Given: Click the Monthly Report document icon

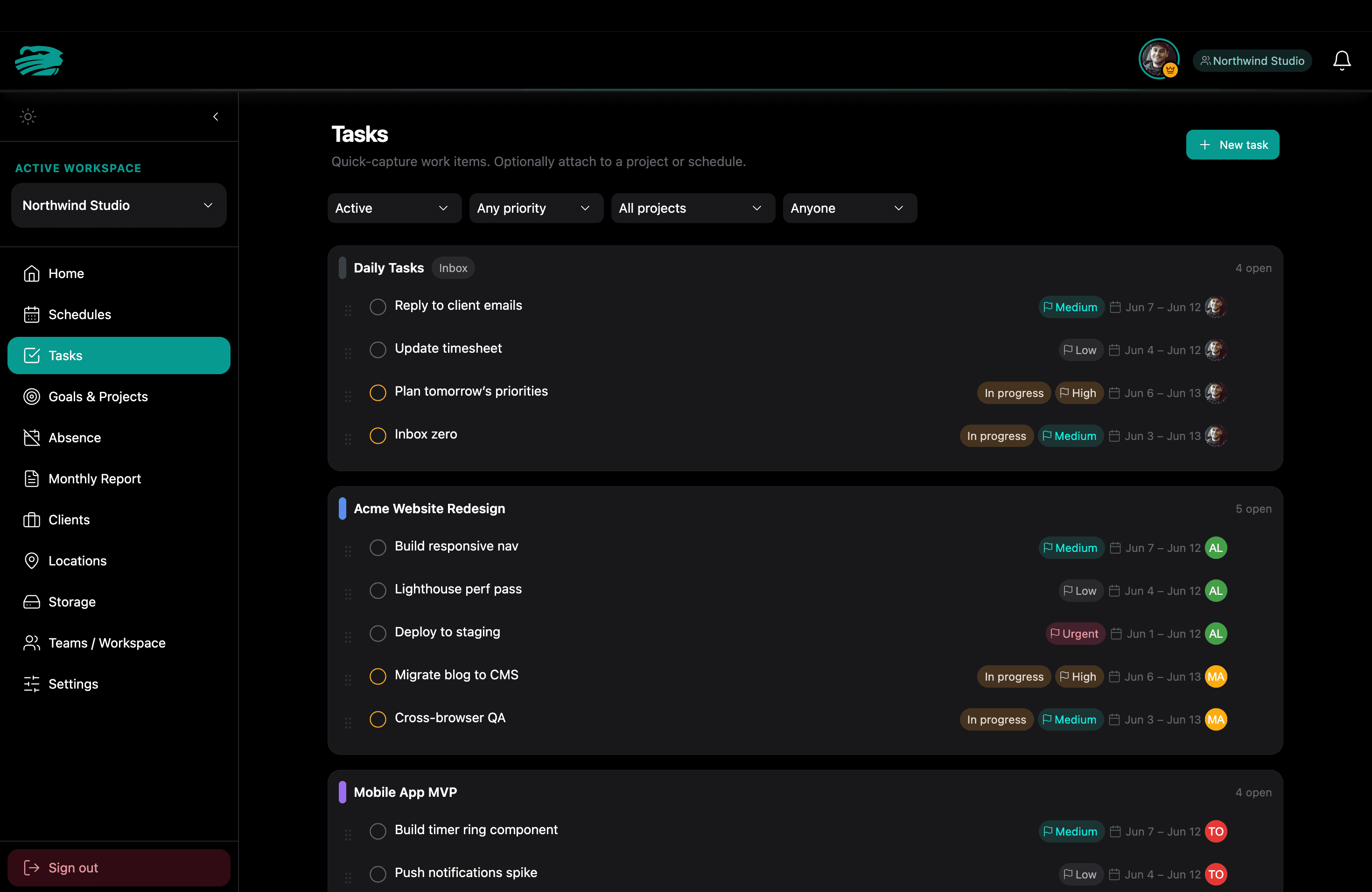Looking at the screenshot, I should pyautogui.click(x=32, y=479).
